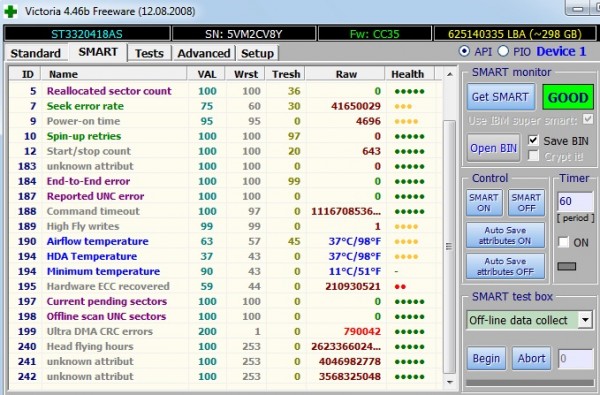Select the Seek error rate row
Image resolution: width=600 pixels, height=395 pixels.
coord(226,106)
